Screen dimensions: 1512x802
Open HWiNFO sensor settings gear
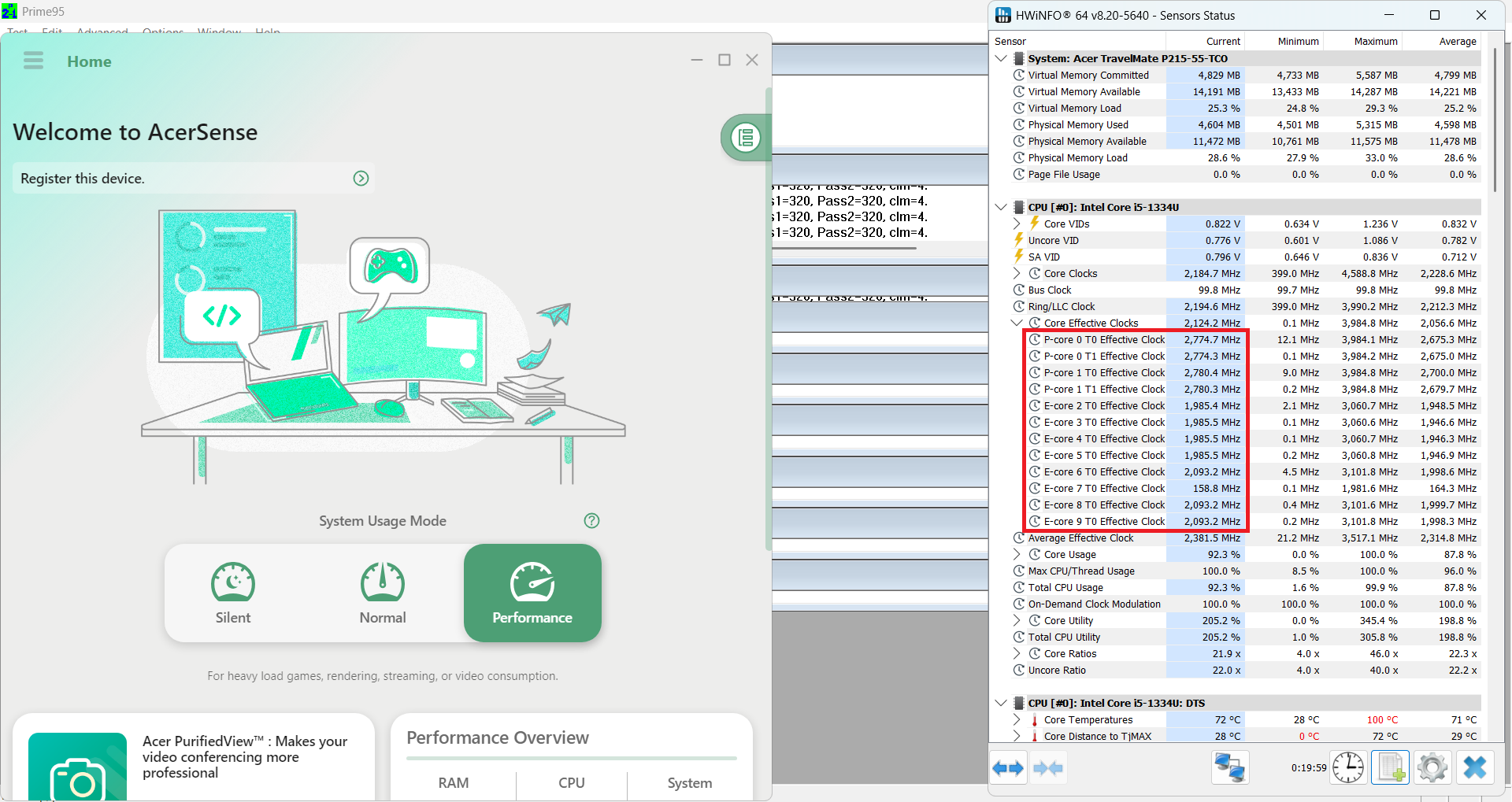(x=1432, y=767)
